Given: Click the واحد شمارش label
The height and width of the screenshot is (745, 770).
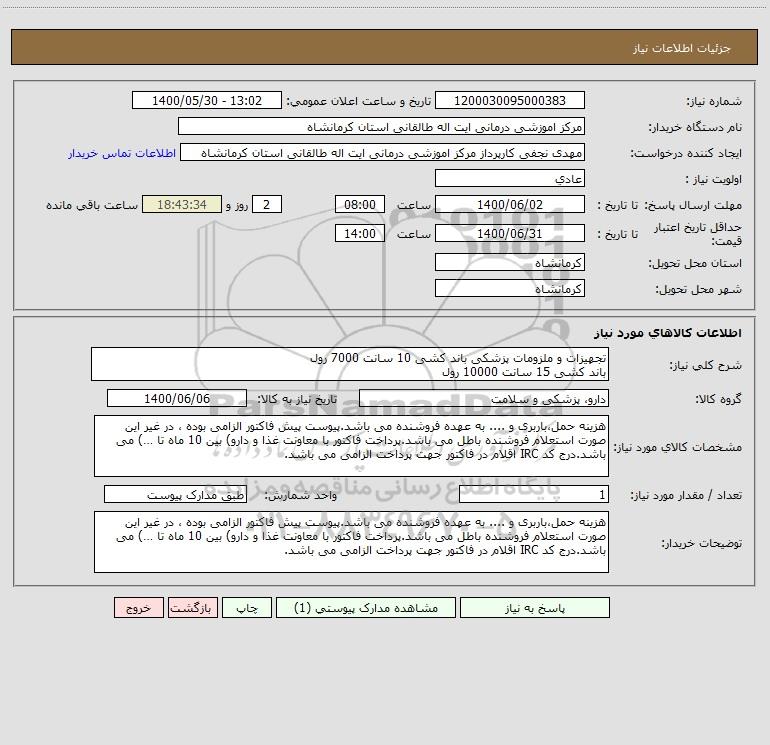Looking at the screenshot, I should [301, 496].
